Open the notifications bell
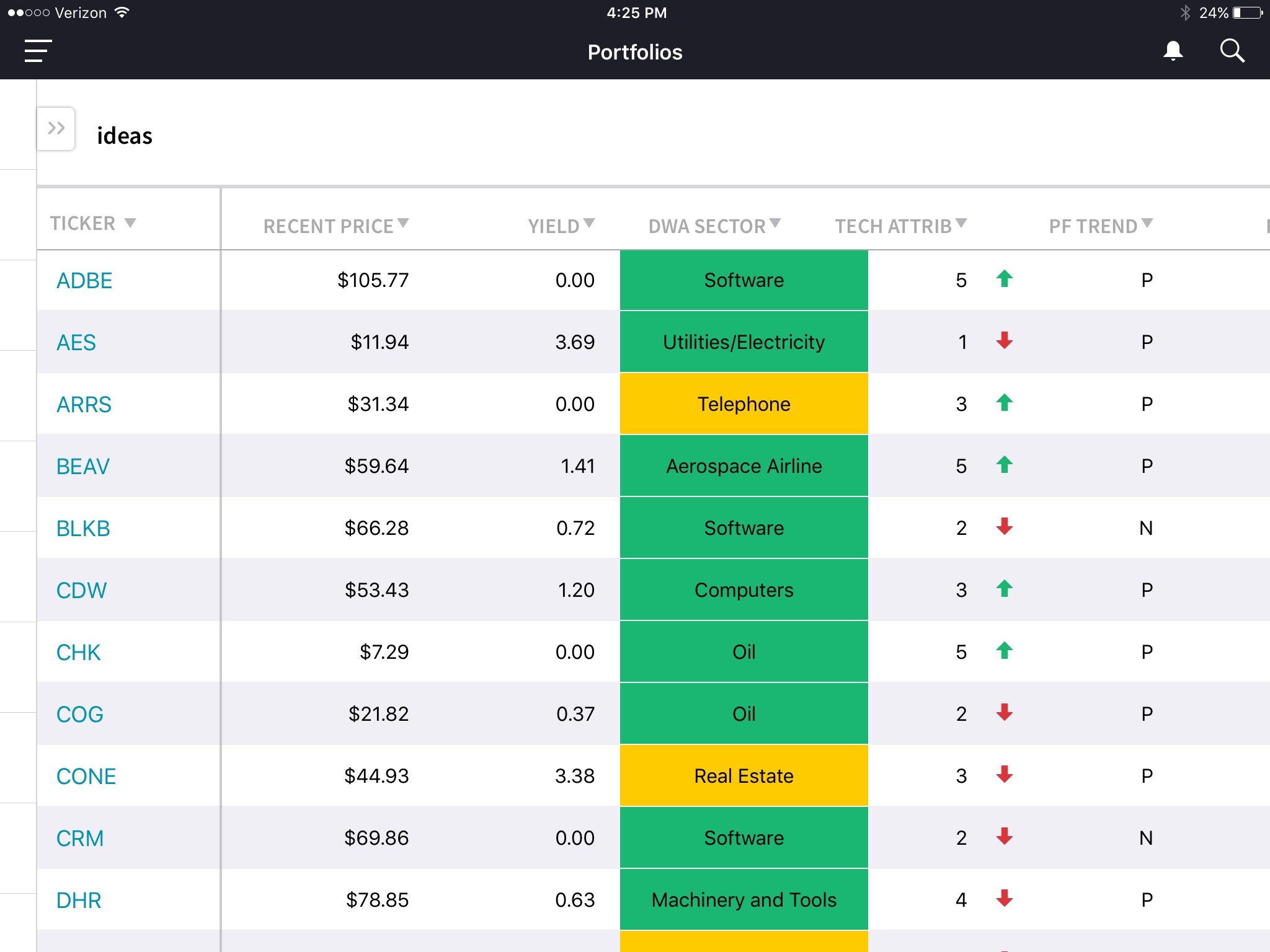 [x=1173, y=51]
